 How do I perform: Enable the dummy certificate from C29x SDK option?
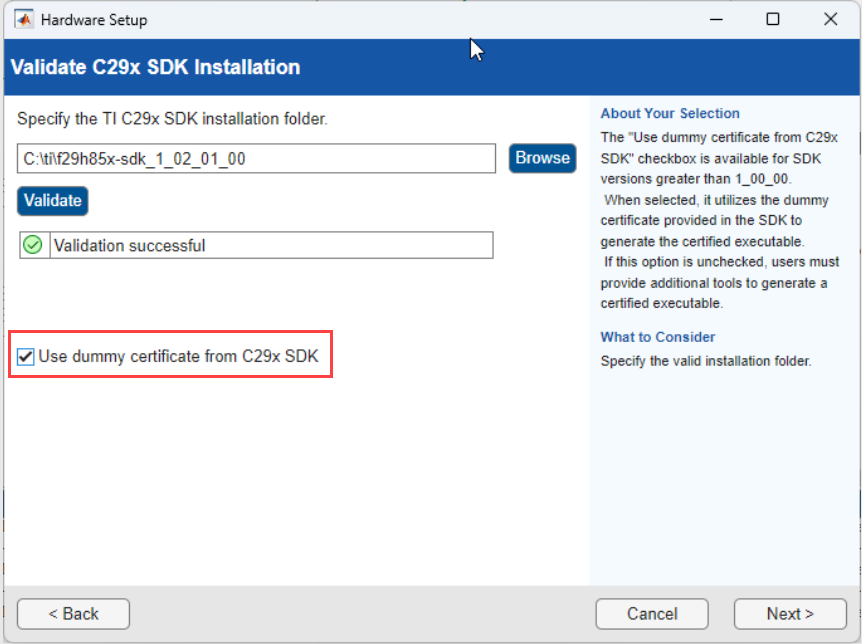pyautogui.click(x=25, y=356)
